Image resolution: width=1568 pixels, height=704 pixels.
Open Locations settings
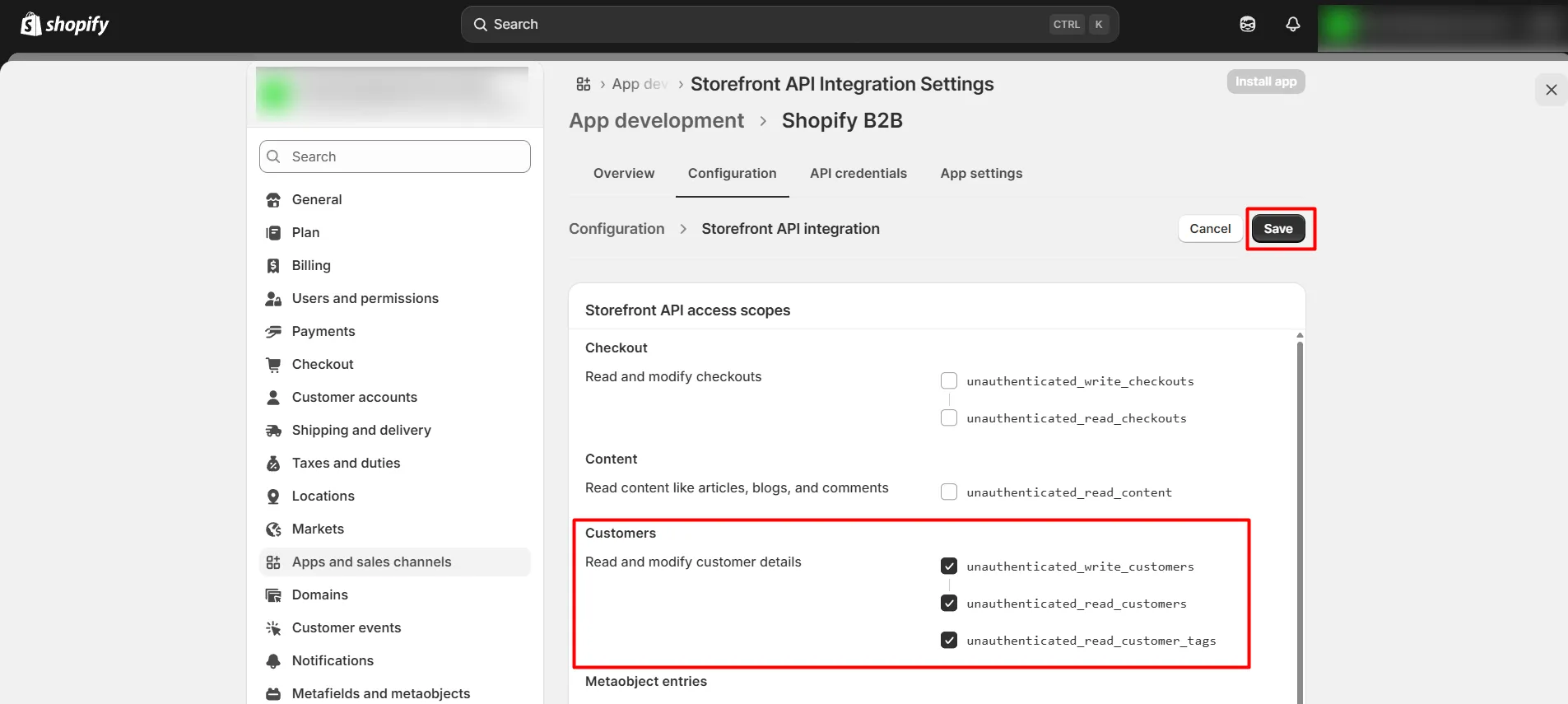pos(395,497)
